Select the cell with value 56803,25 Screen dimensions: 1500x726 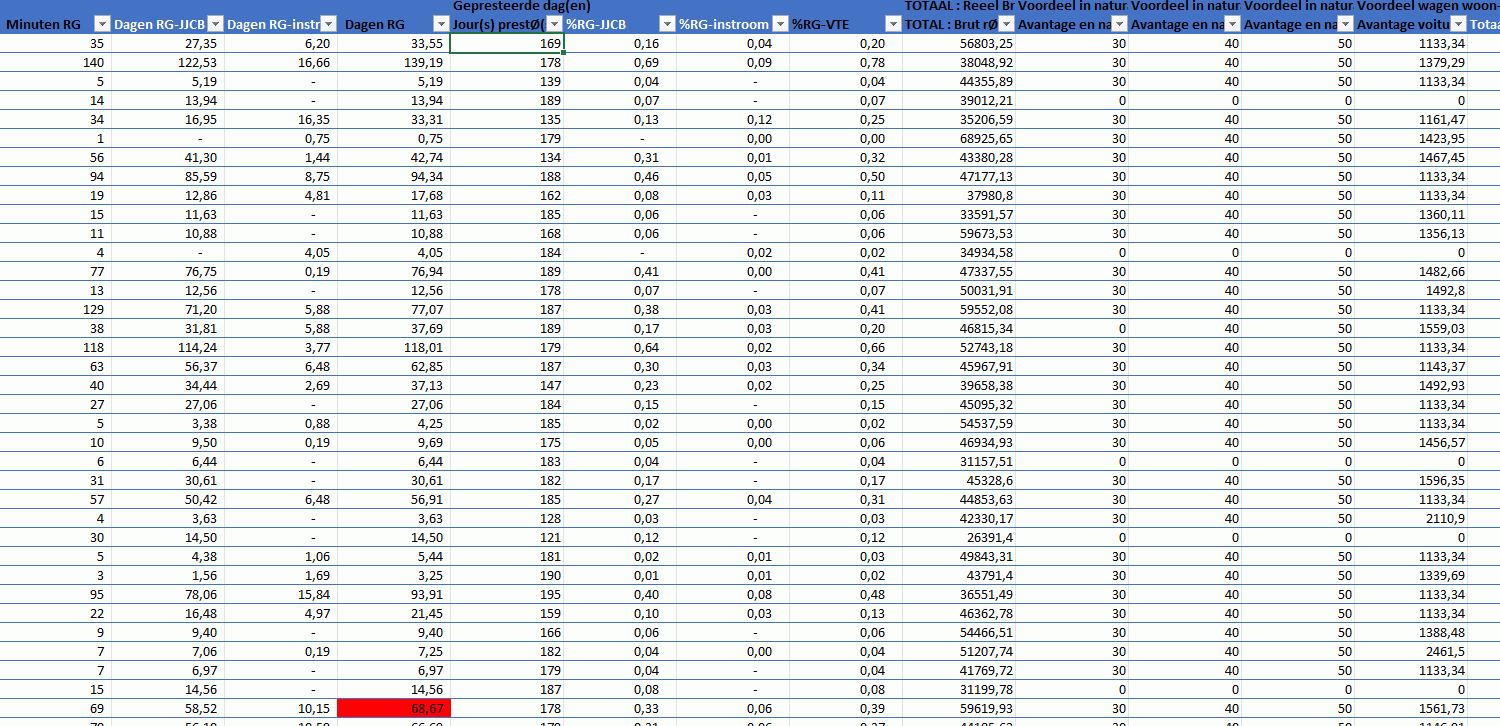[x=960, y=43]
